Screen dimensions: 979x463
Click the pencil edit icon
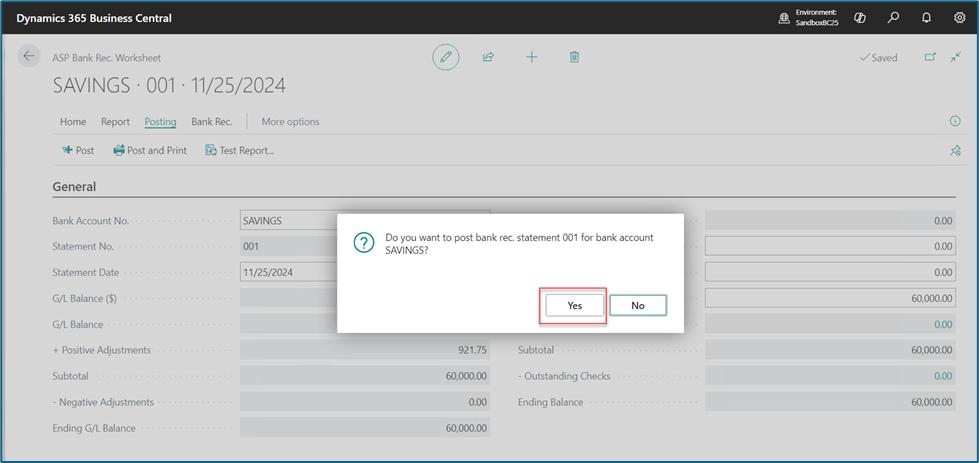coord(446,57)
